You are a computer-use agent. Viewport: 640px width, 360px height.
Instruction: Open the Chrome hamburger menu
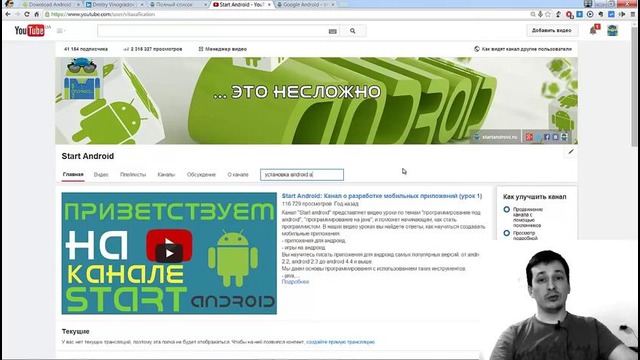(x=633, y=14)
